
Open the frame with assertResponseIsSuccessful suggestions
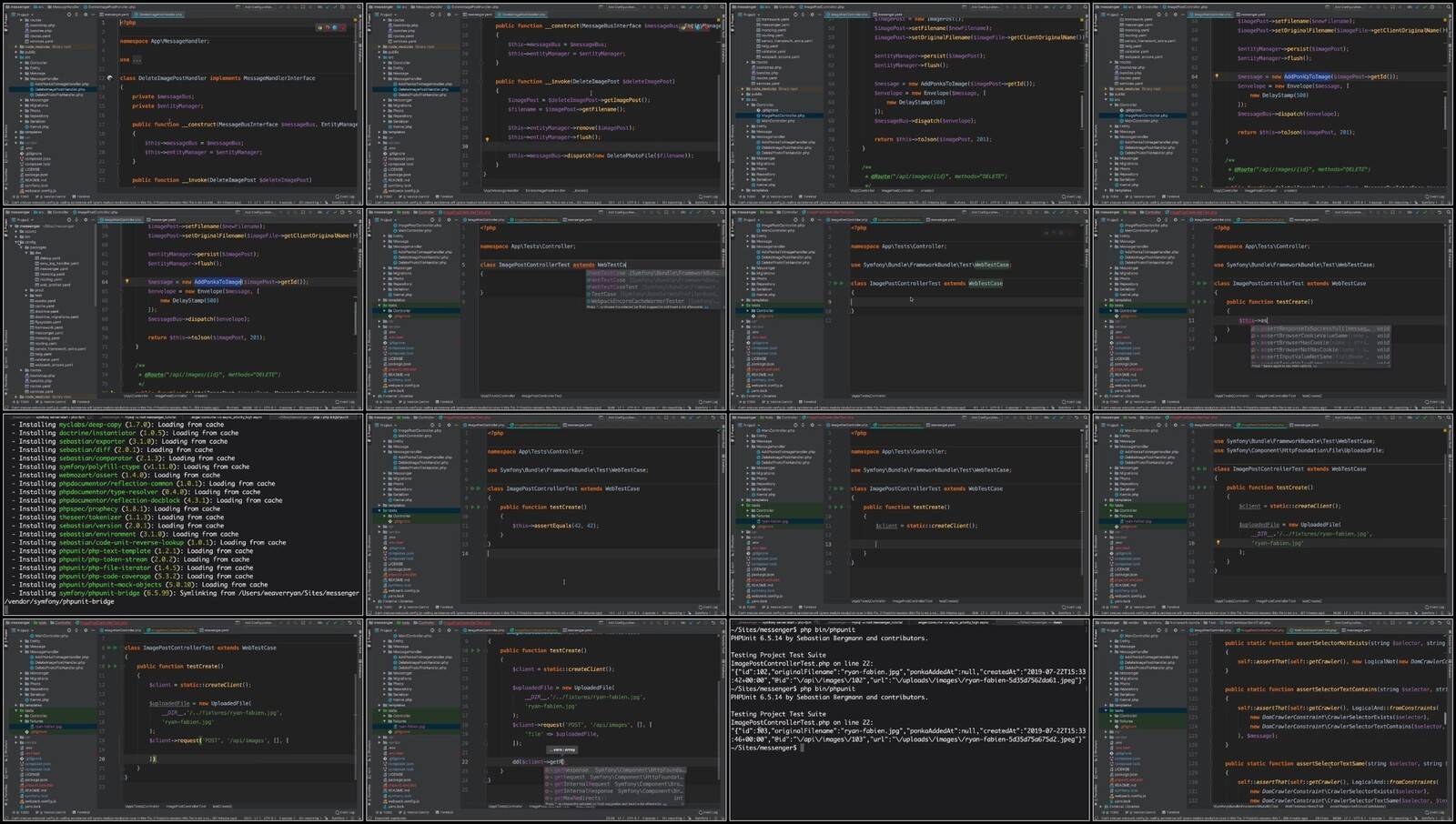click(x=1273, y=309)
